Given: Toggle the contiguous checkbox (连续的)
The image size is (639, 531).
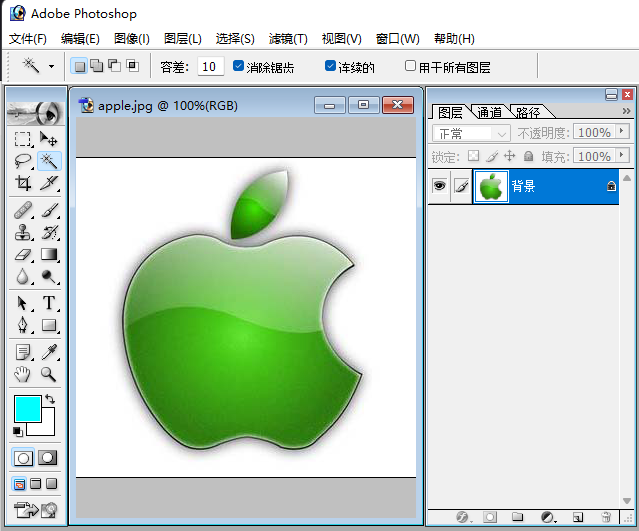Looking at the screenshot, I should [x=331, y=66].
